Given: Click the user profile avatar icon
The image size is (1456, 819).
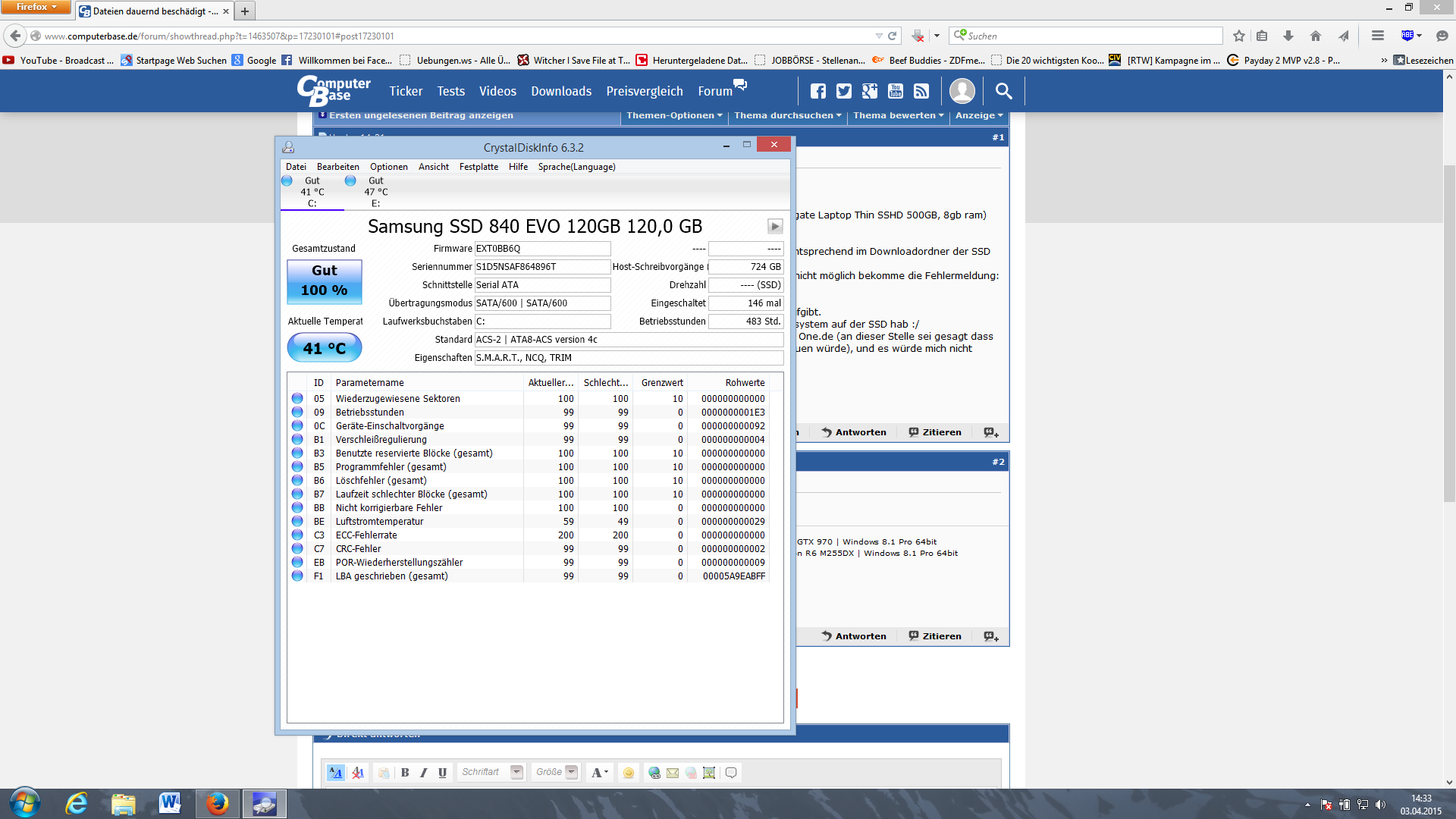Looking at the screenshot, I should (x=962, y=91).
